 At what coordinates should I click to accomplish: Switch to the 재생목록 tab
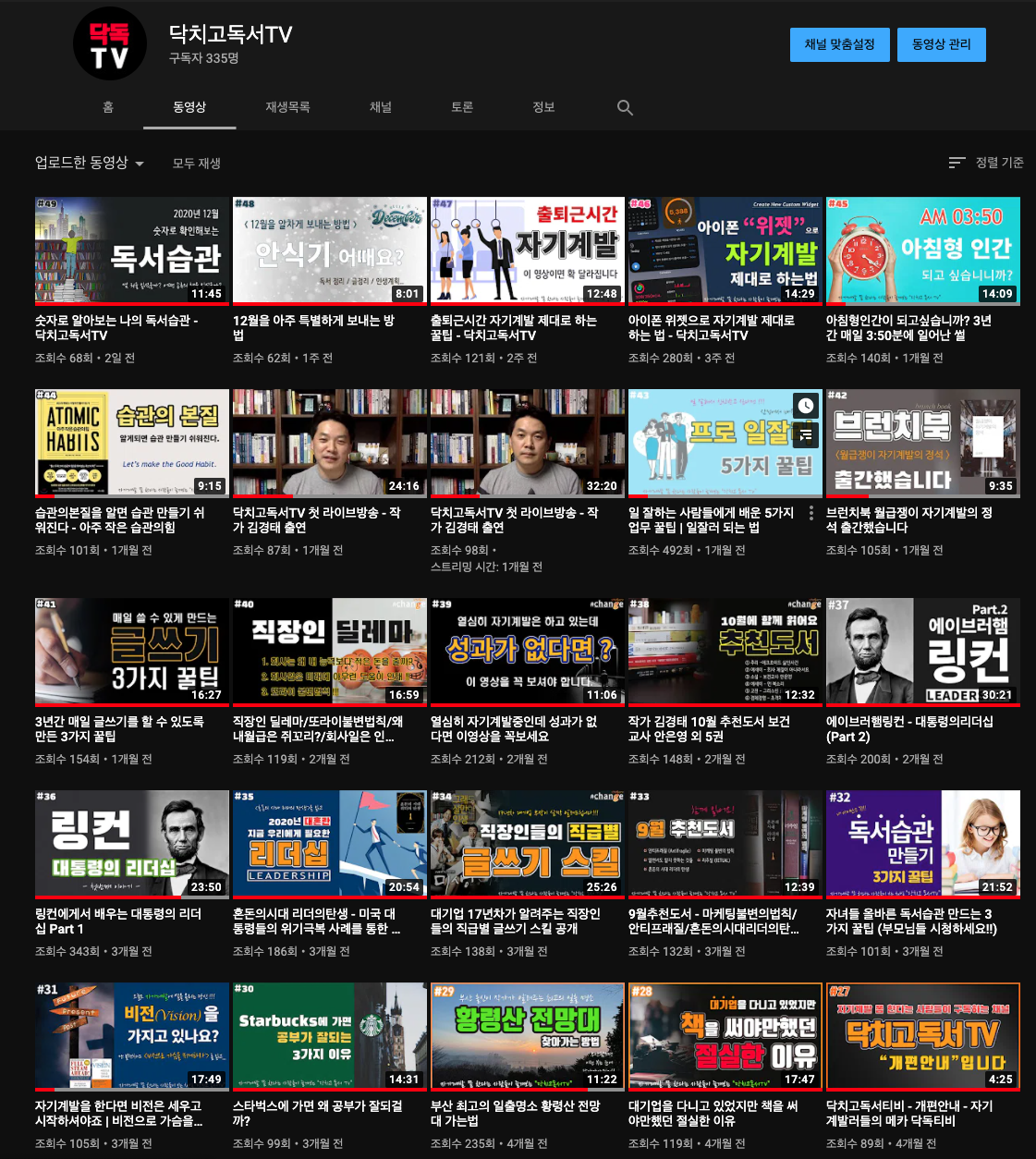click(287, 107)
